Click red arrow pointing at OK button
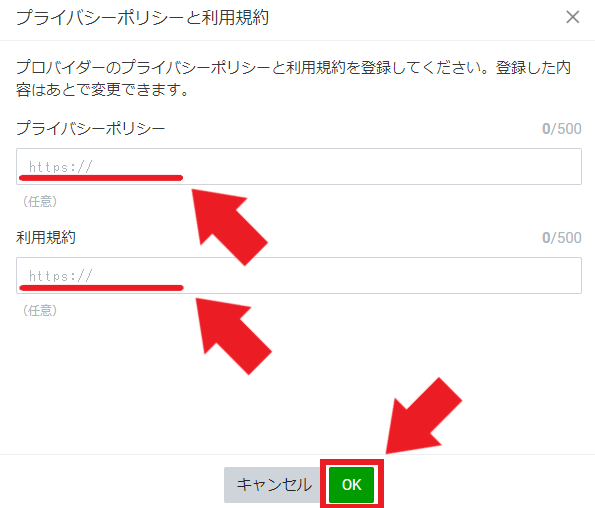 pos(424,415)
